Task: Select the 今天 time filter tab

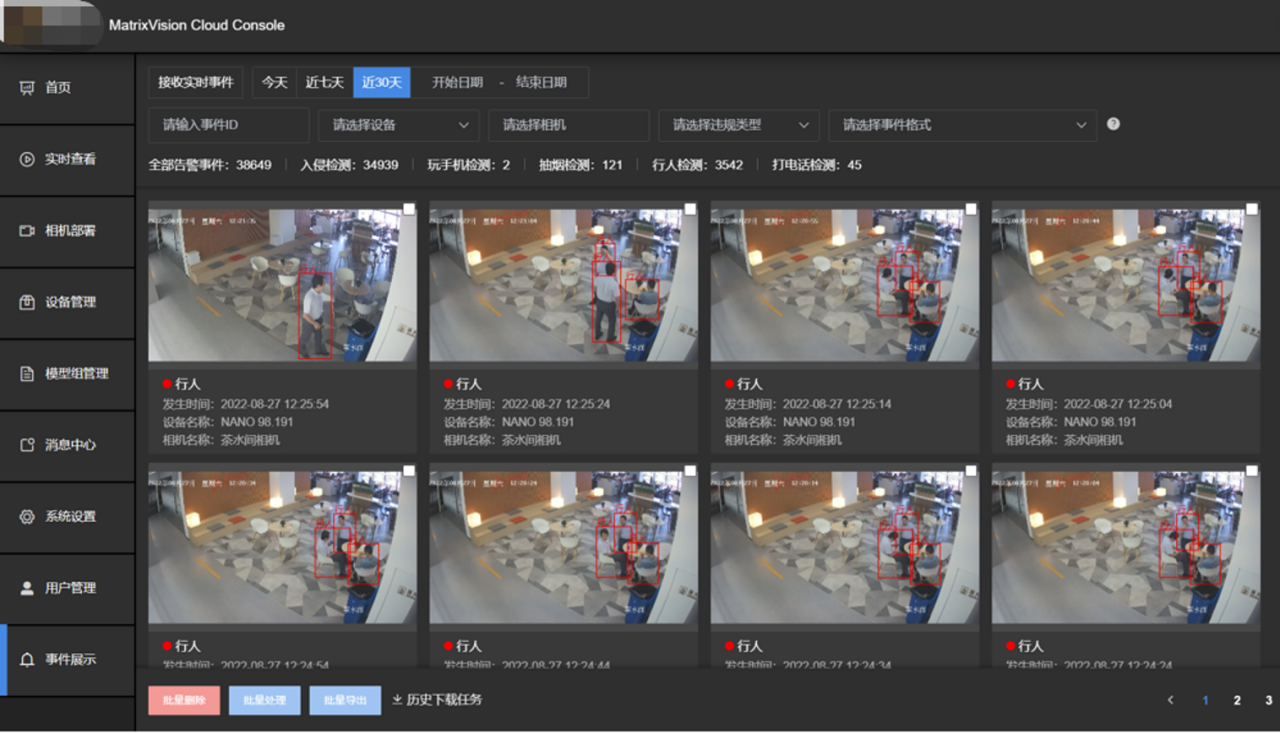Action: coord(275,83)
